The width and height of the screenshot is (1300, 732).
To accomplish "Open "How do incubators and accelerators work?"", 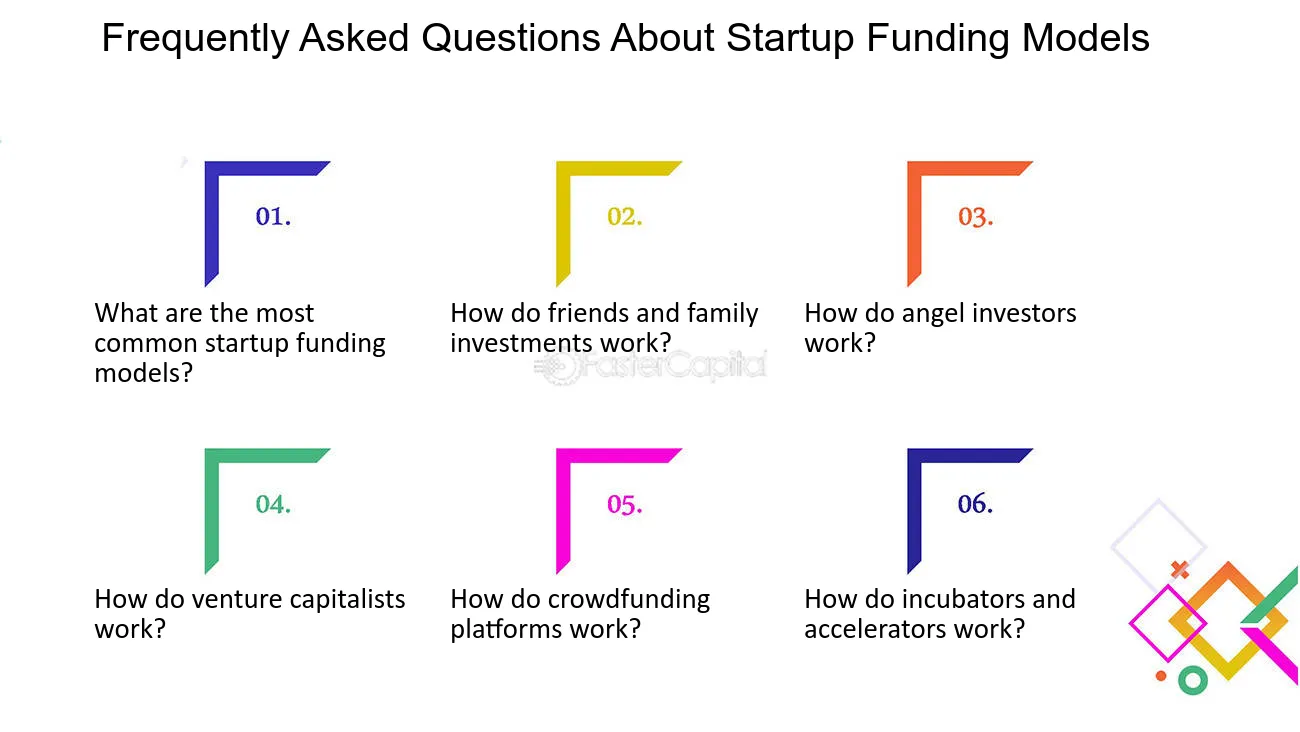I will 940,614.
